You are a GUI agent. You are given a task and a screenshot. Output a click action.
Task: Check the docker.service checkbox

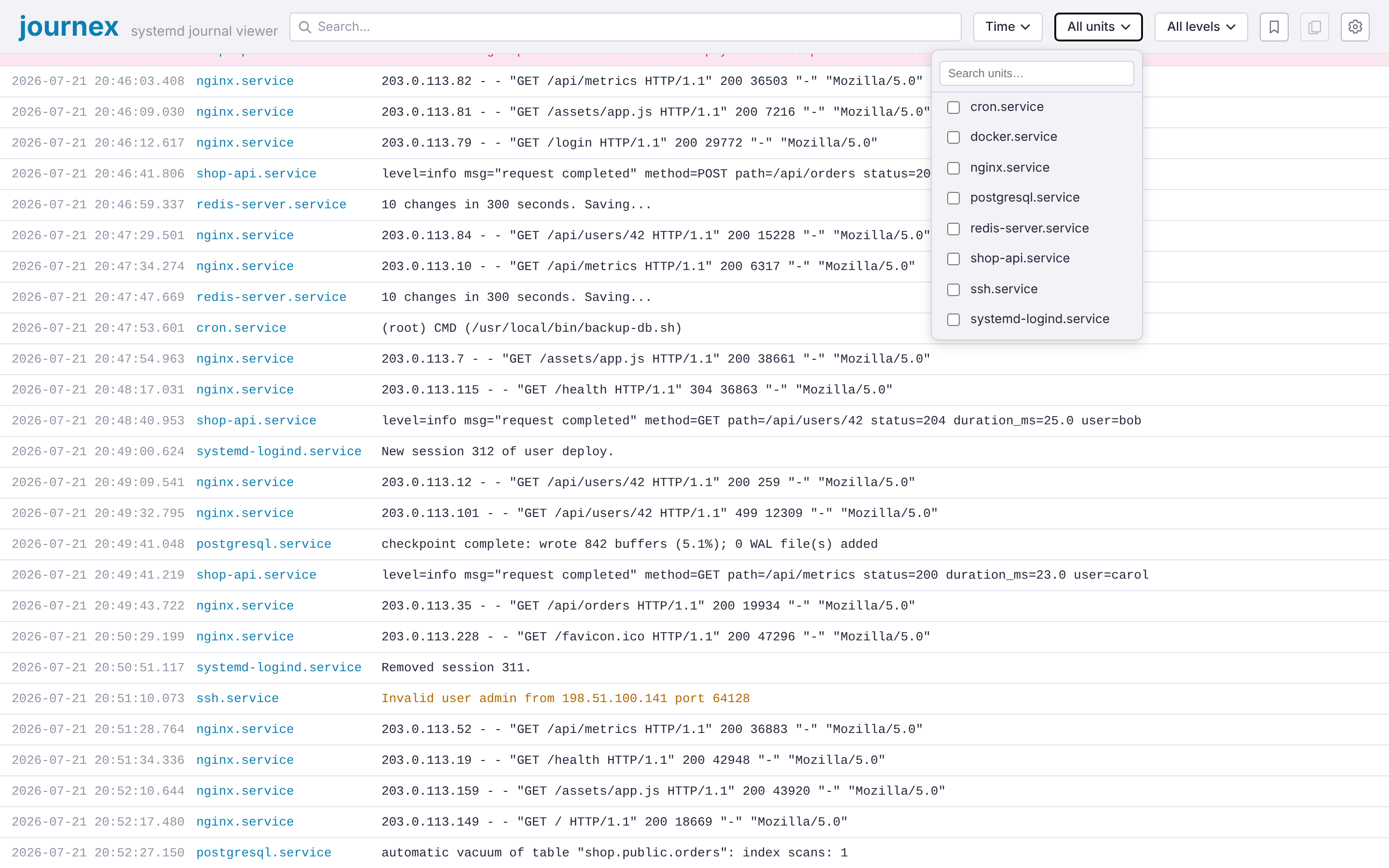pyautogui.click(x=953, y=137)
